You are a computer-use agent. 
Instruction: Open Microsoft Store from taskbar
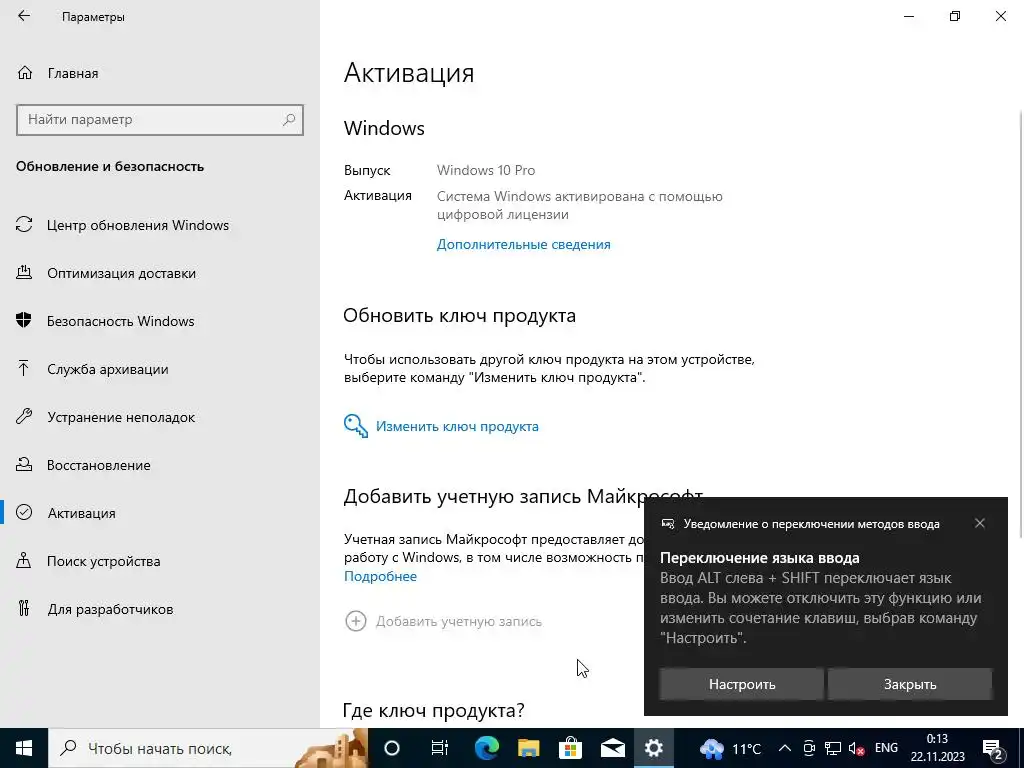(570, 748)
